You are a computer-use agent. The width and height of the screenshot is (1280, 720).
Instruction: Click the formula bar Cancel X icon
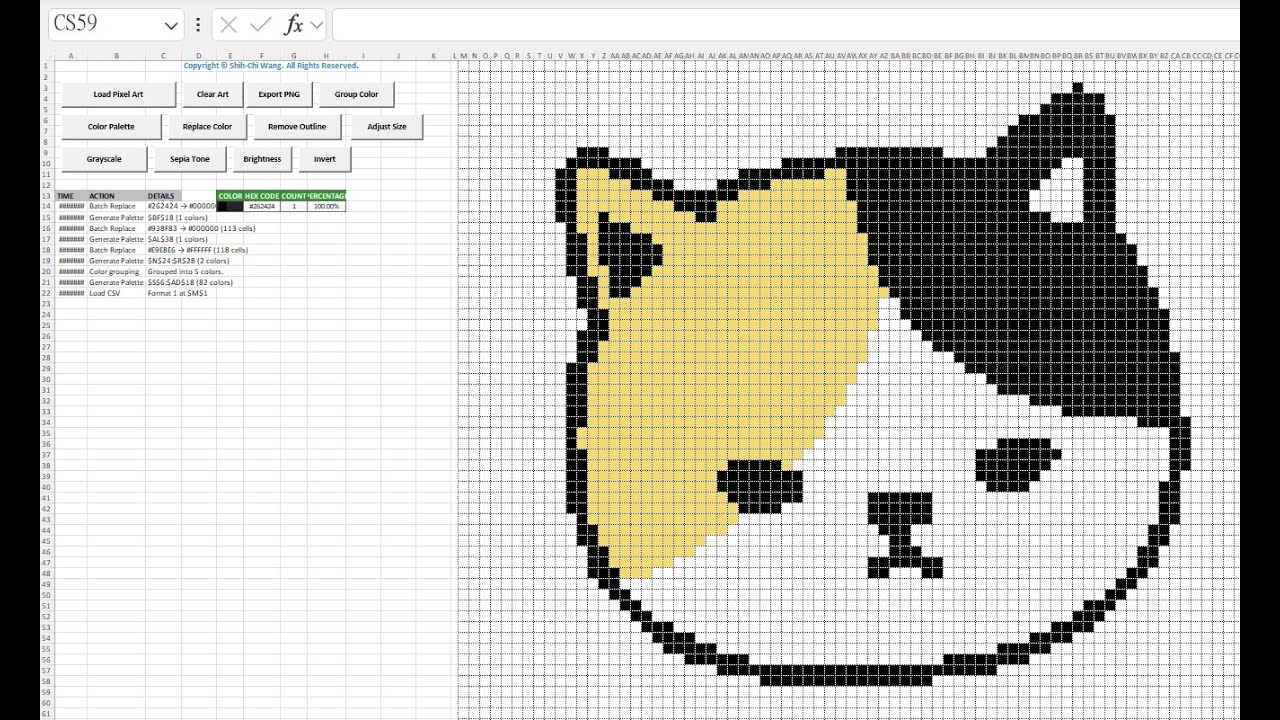pos(229,25)
